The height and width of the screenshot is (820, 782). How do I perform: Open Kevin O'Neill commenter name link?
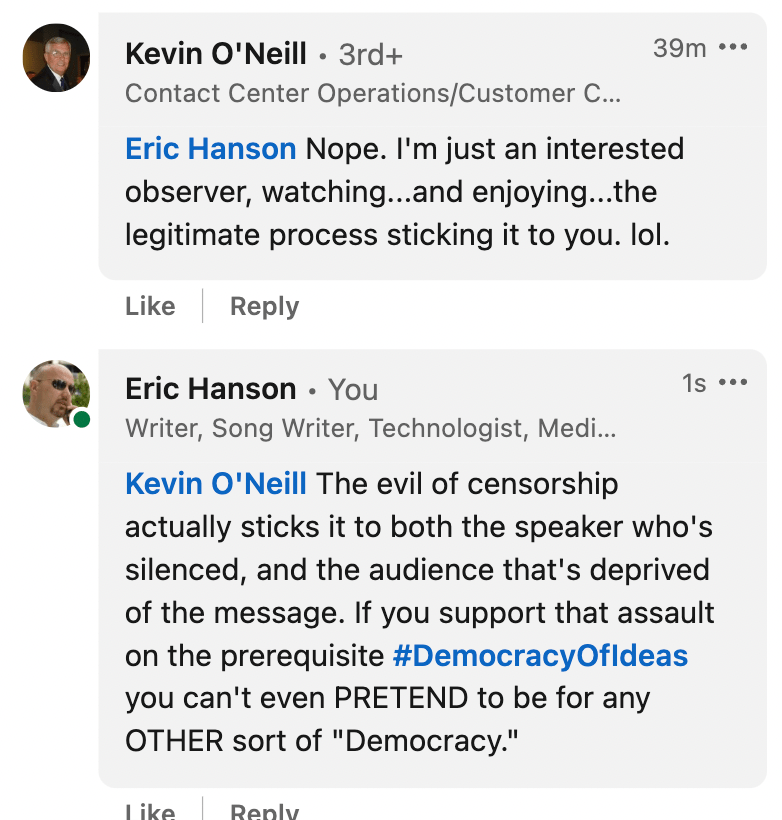[x=215, y=54]
